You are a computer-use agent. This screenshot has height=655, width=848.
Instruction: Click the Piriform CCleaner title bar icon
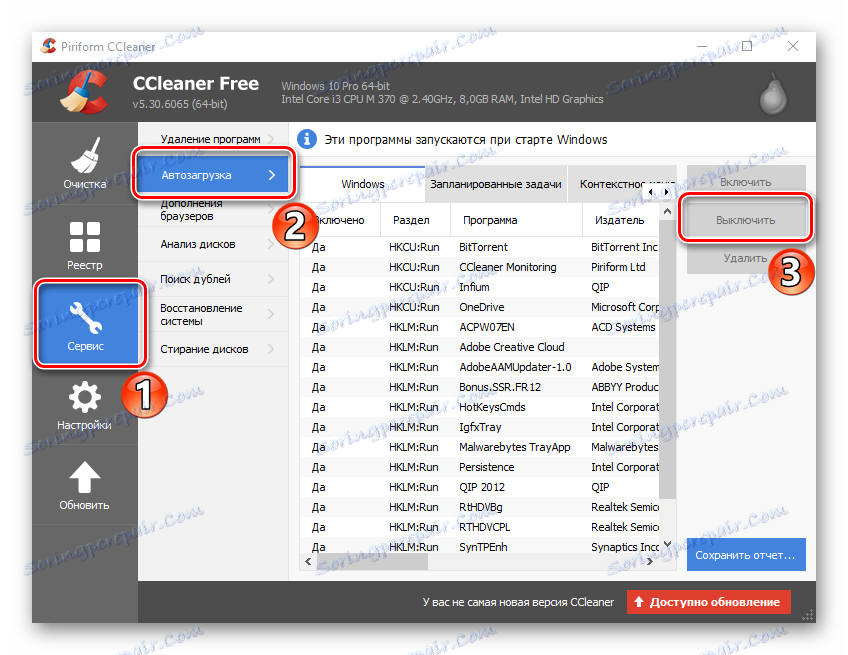tap(49, 47)
